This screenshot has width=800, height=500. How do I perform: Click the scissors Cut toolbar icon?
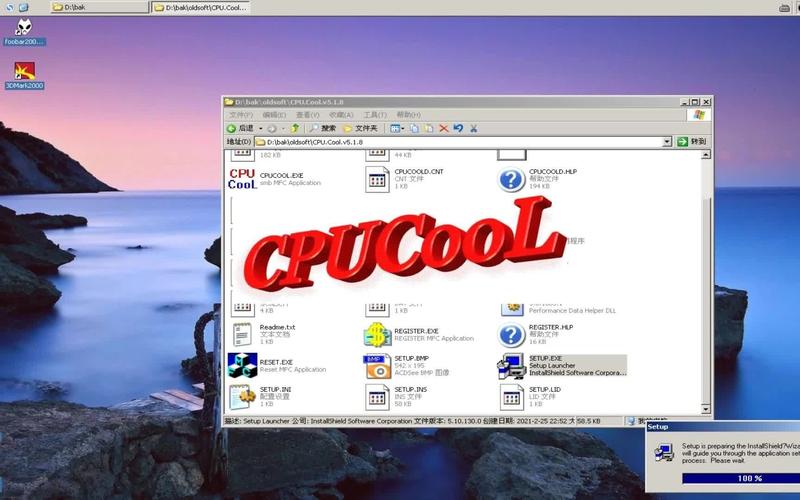[473, 129]
